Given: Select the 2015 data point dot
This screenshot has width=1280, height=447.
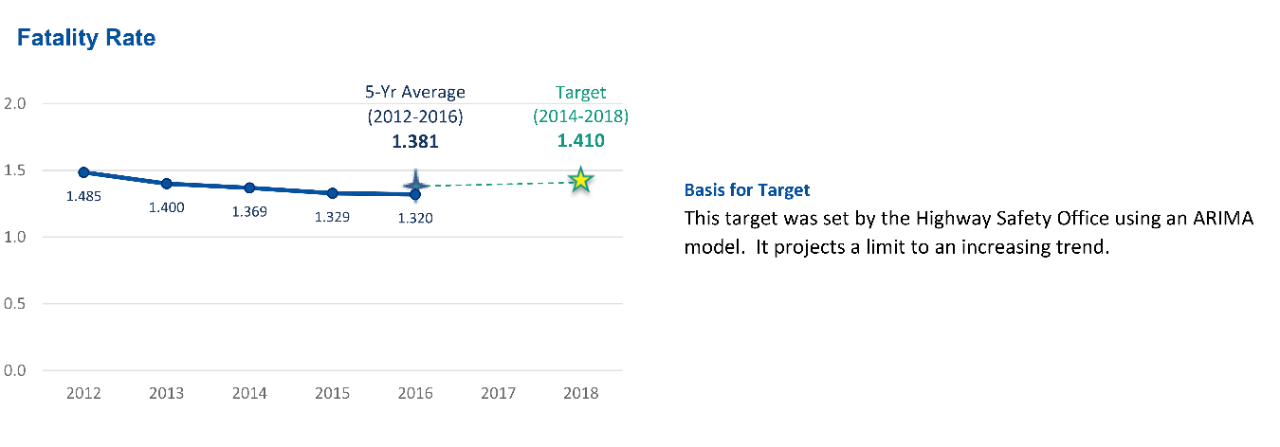Looking at the screenshot, I should tap(332, 193).
